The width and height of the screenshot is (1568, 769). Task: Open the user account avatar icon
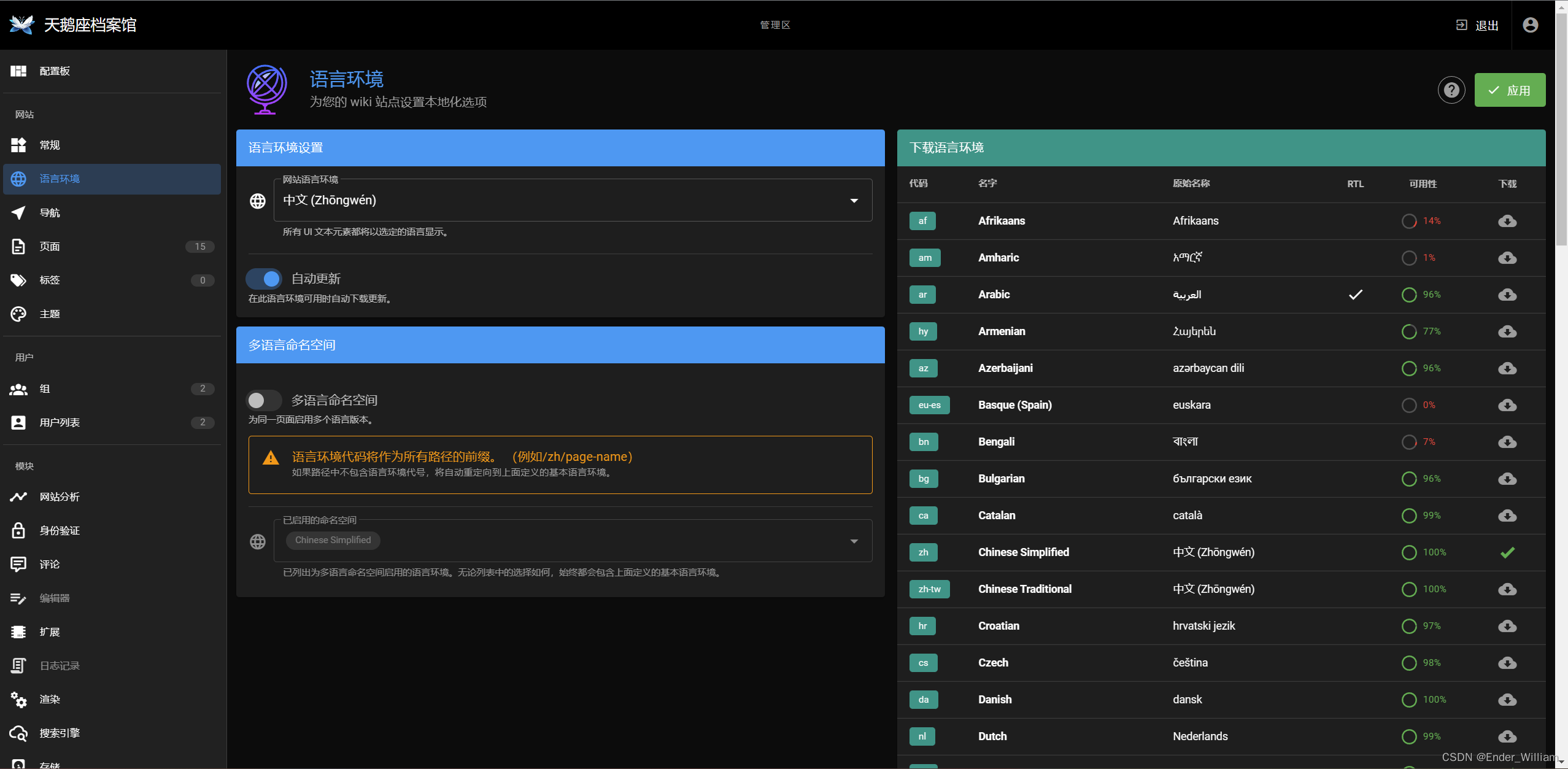(1530, 25)
